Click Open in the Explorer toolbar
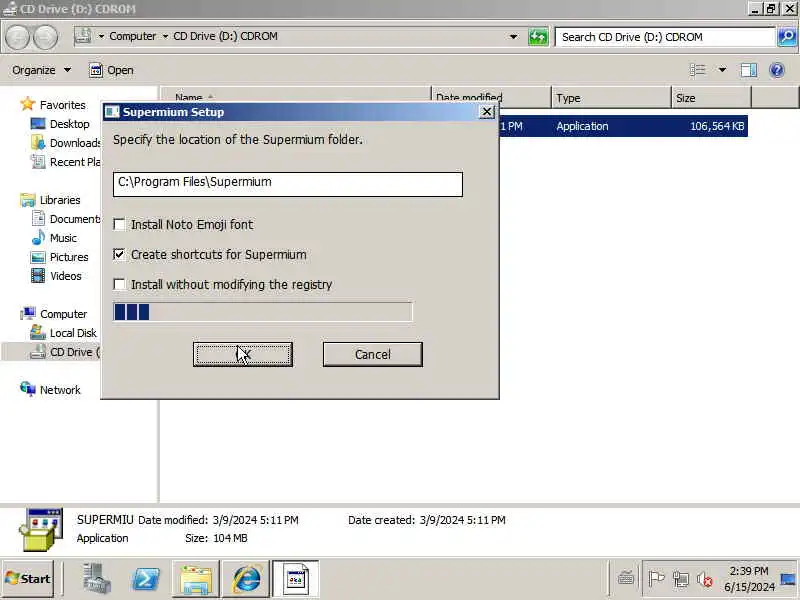 coord(111,70)
